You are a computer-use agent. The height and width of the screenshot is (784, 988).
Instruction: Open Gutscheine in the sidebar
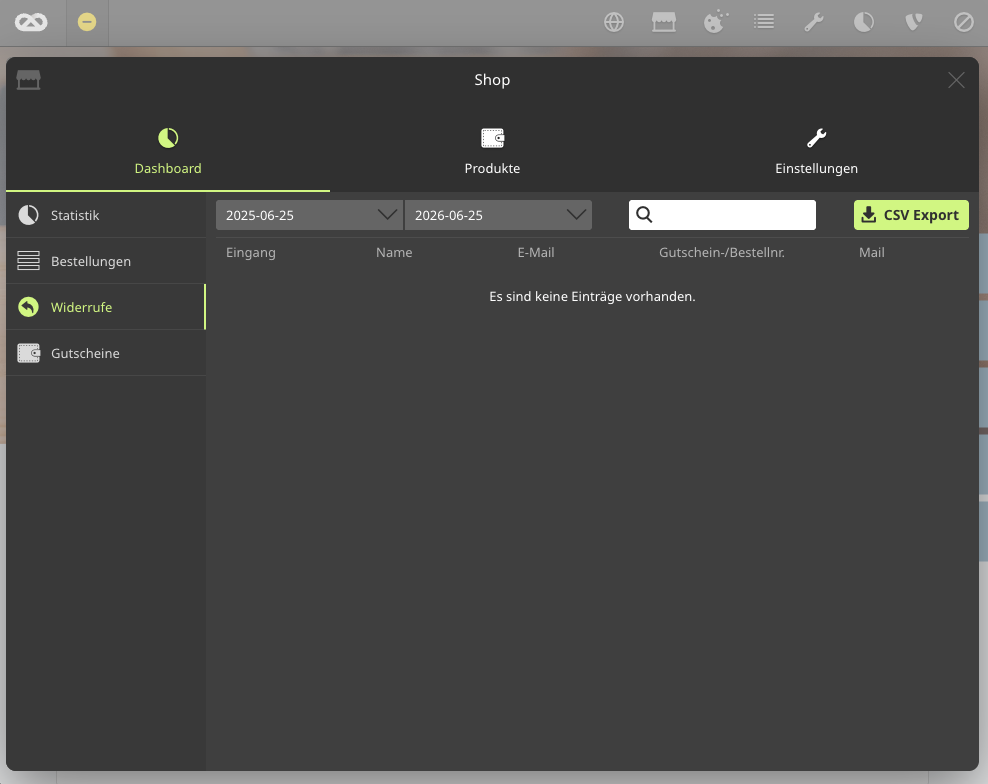tap(106, 353)
